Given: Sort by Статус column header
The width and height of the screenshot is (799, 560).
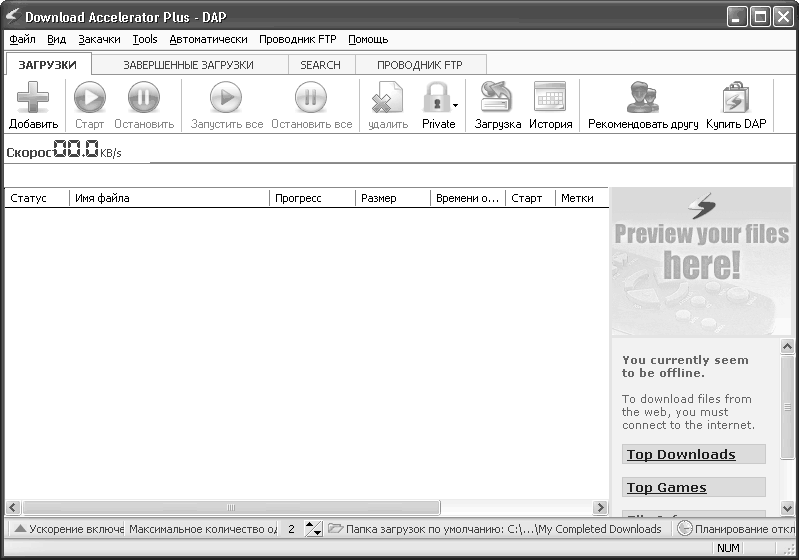Looking at the screenshot, I should point(37,198).
